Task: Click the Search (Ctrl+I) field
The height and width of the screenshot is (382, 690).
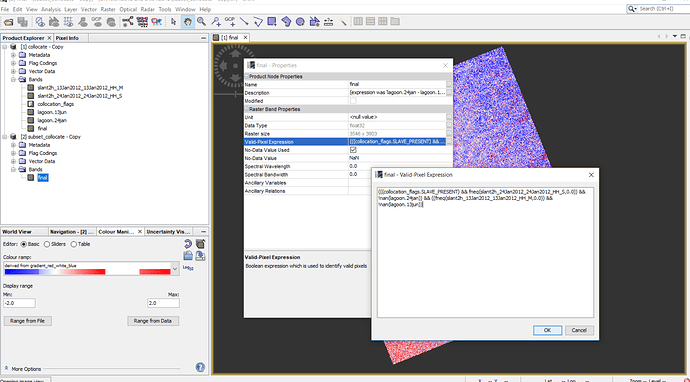Action: tap(662, 9)
